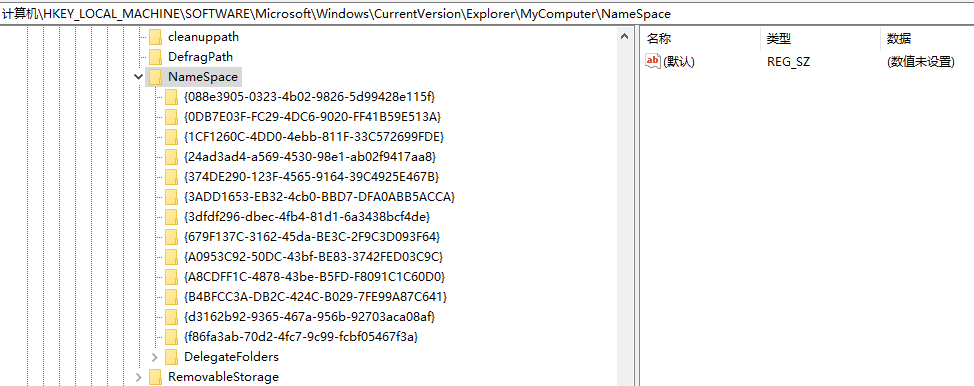
Task: Click the tree pane scroll-up arrow
Action: [624, 37]
